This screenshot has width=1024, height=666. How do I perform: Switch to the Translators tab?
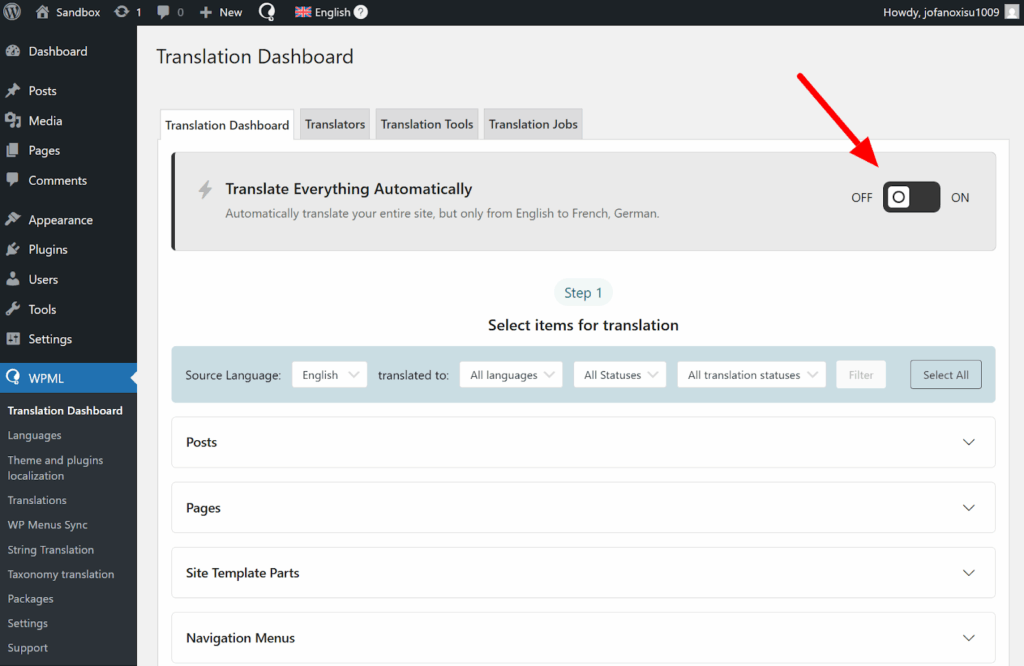[x=334, y=123]
